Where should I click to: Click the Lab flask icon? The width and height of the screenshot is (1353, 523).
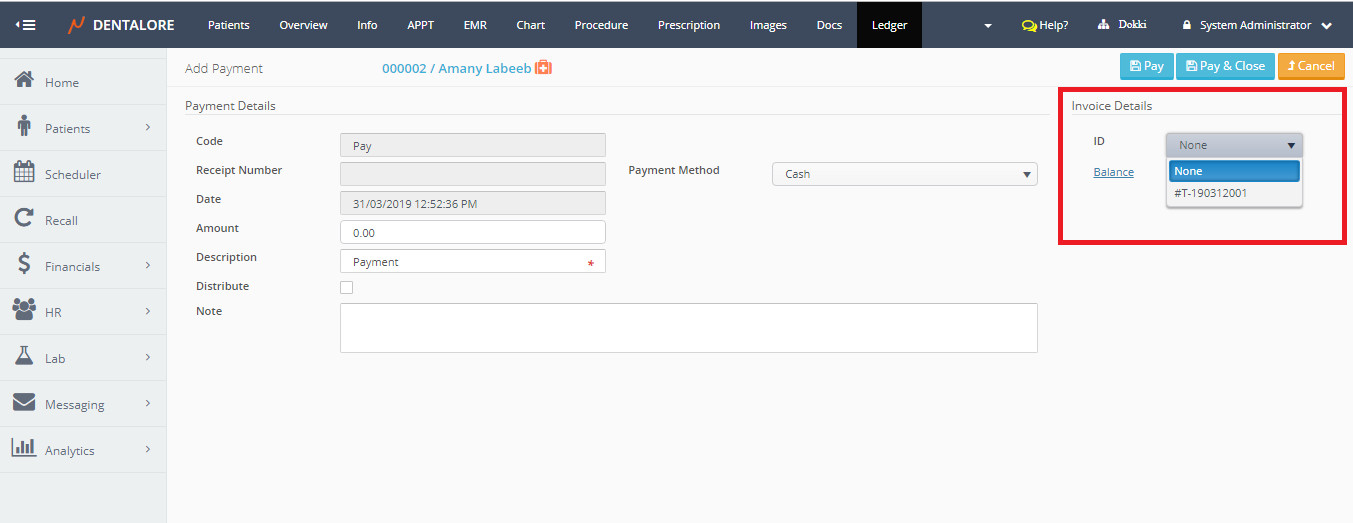[24, 357]
